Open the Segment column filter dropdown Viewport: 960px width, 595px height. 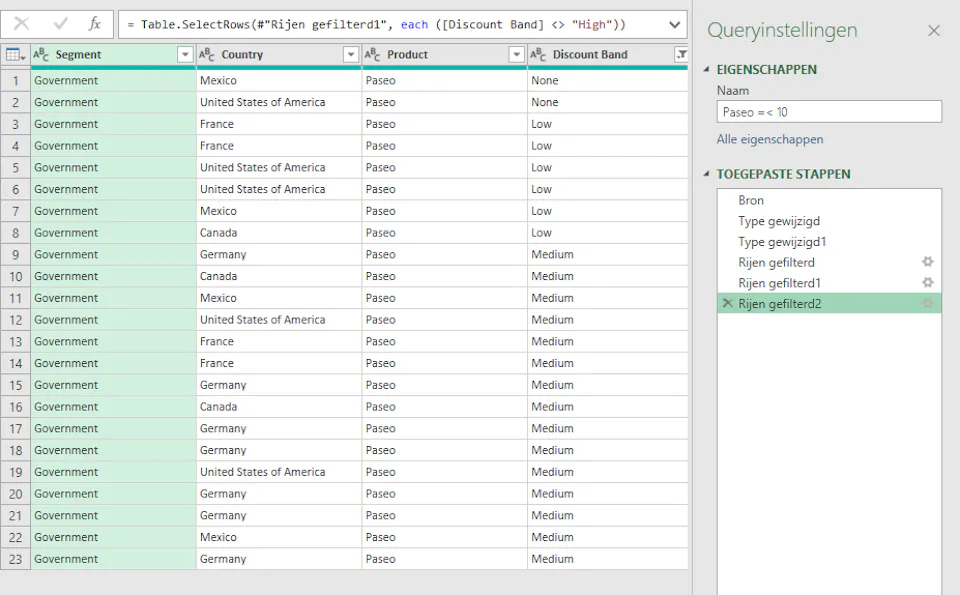[183, 53]
